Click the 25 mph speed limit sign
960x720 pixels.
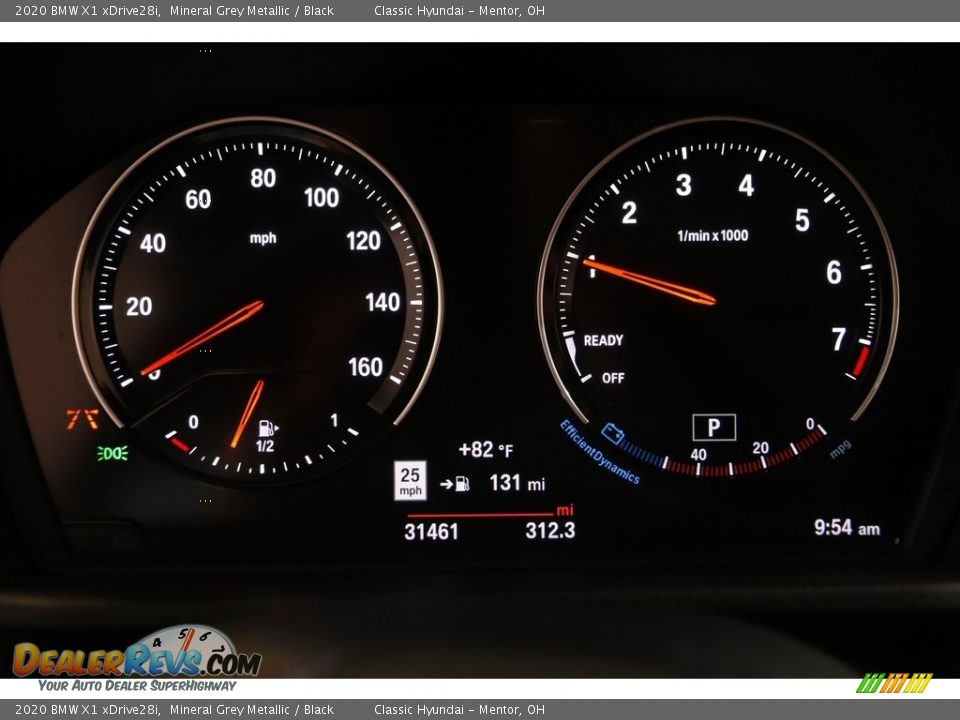point(410,481)
